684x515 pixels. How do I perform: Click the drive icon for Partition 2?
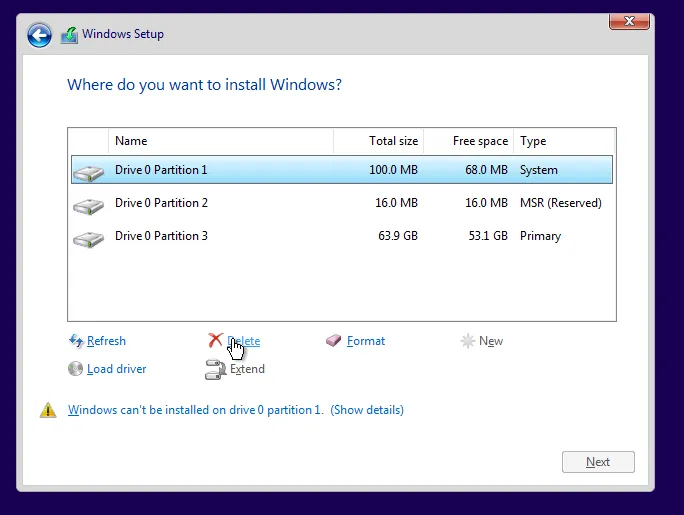(x=88, y=206)
